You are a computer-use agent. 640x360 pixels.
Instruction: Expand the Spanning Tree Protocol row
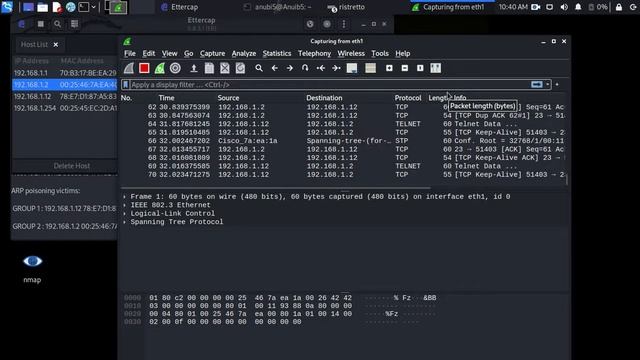[124, 222]
